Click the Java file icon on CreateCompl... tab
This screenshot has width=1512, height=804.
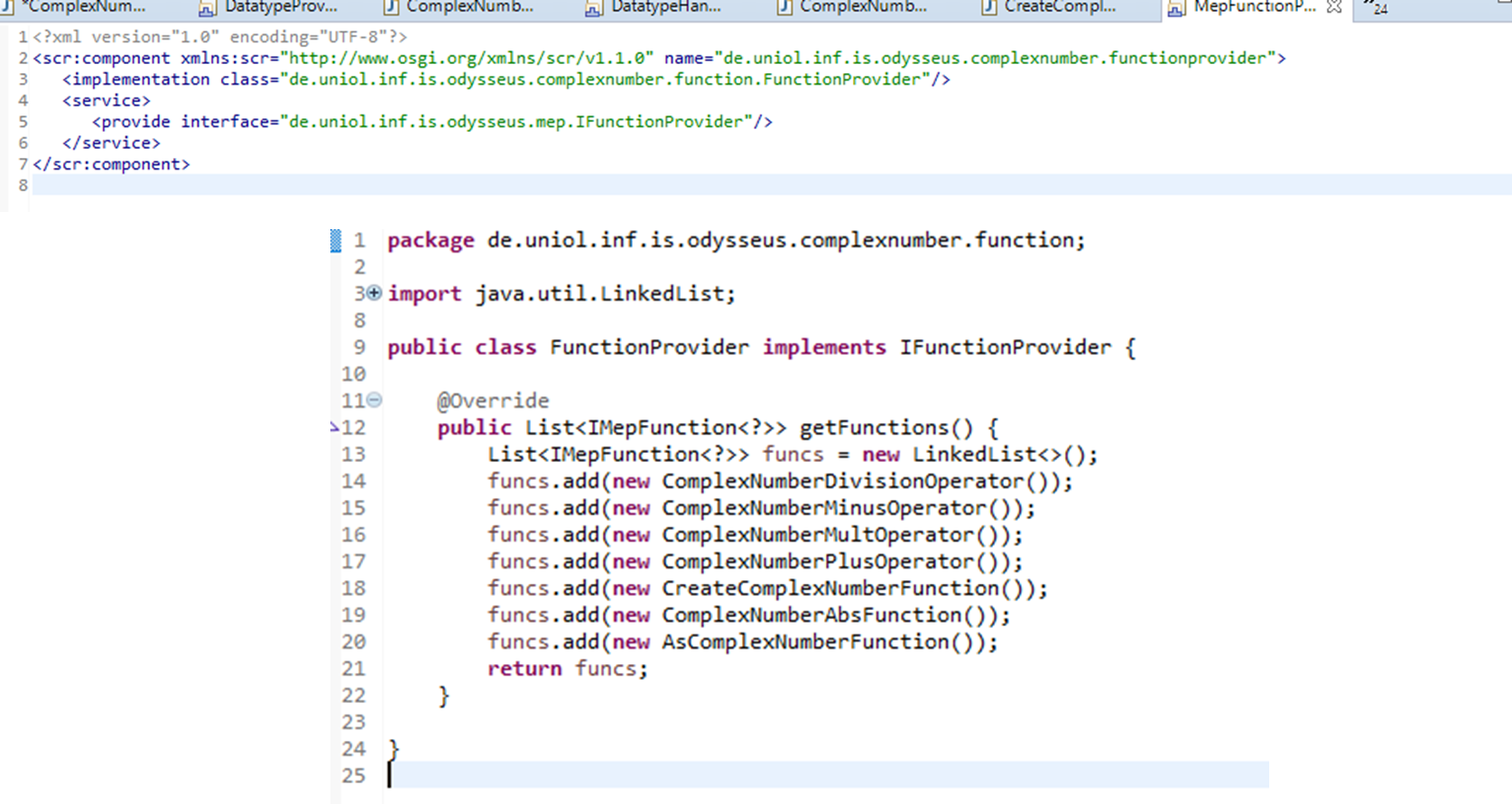(989, 7)
